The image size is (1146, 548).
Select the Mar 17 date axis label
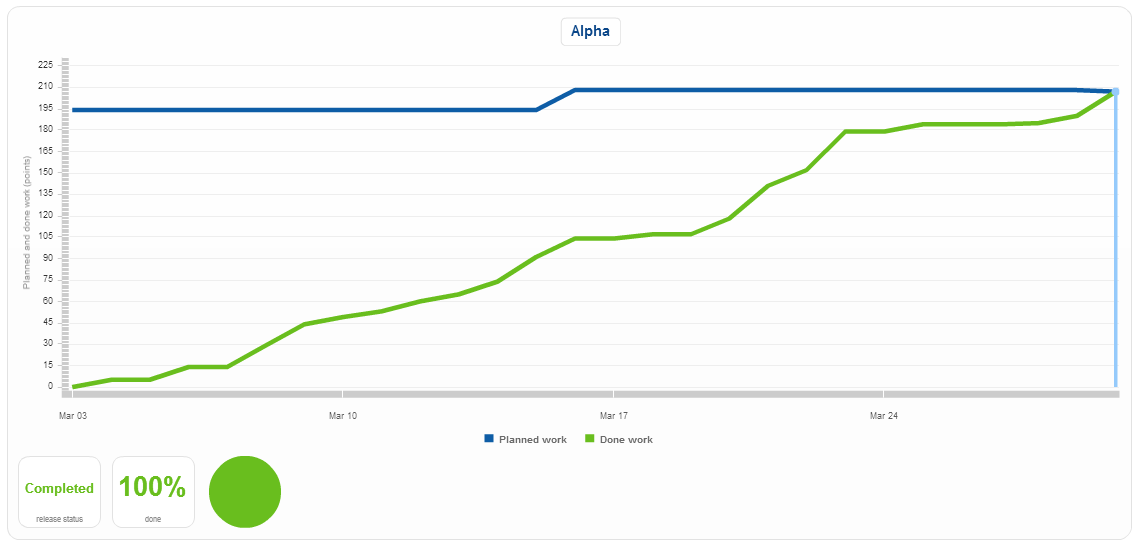pos(613,416)
